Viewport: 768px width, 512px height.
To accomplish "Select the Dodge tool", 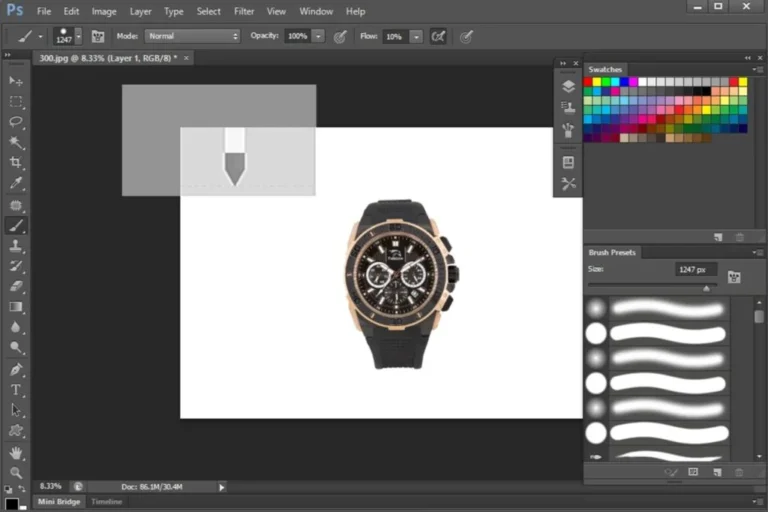I will [16, 347].
